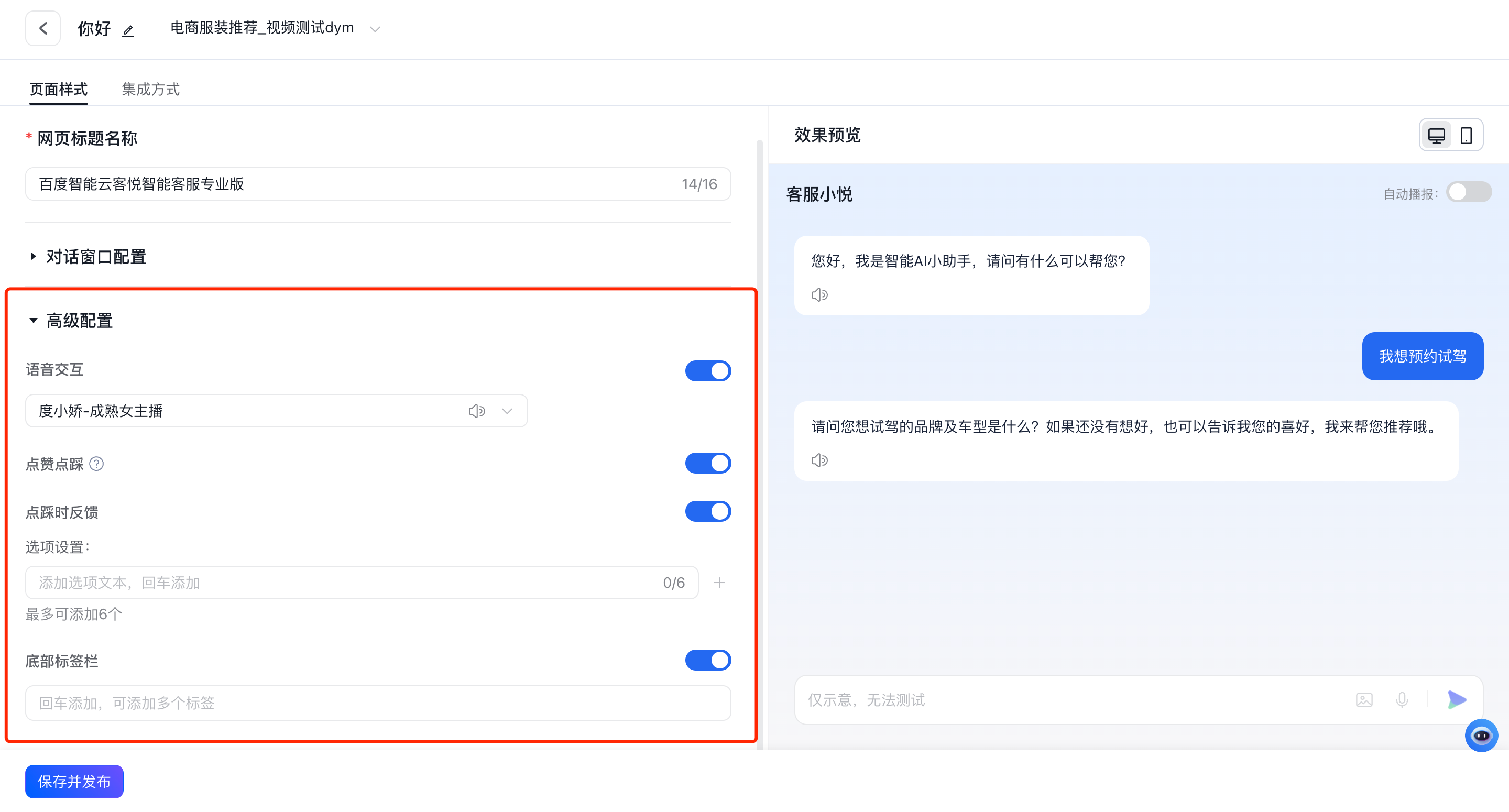Turn off the 点赞点踩 switch
Screen dimensions: 1509x812
tap(708, 463)
